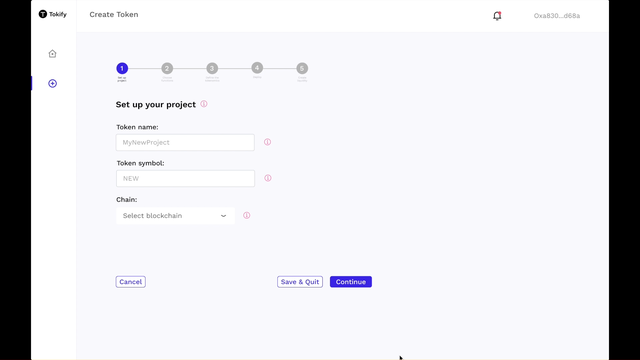640x360 pixels.
Task: Select the Create Token plus icon in sidebar
Action: (x=52, y=83)
